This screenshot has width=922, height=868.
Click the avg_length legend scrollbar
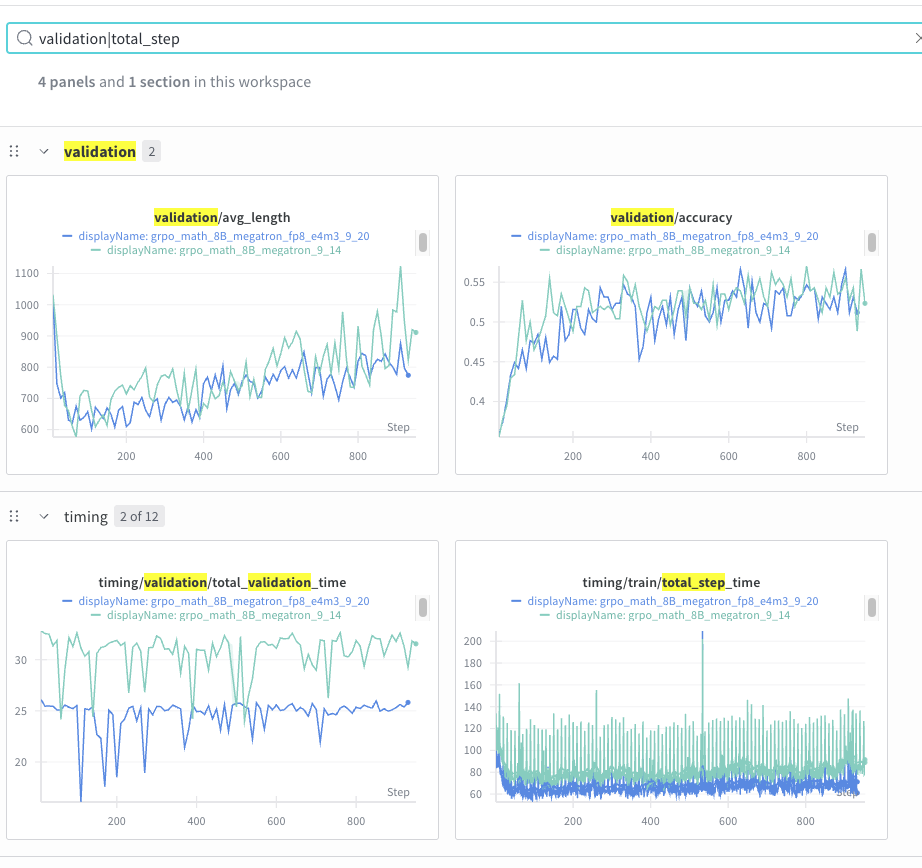423,242
